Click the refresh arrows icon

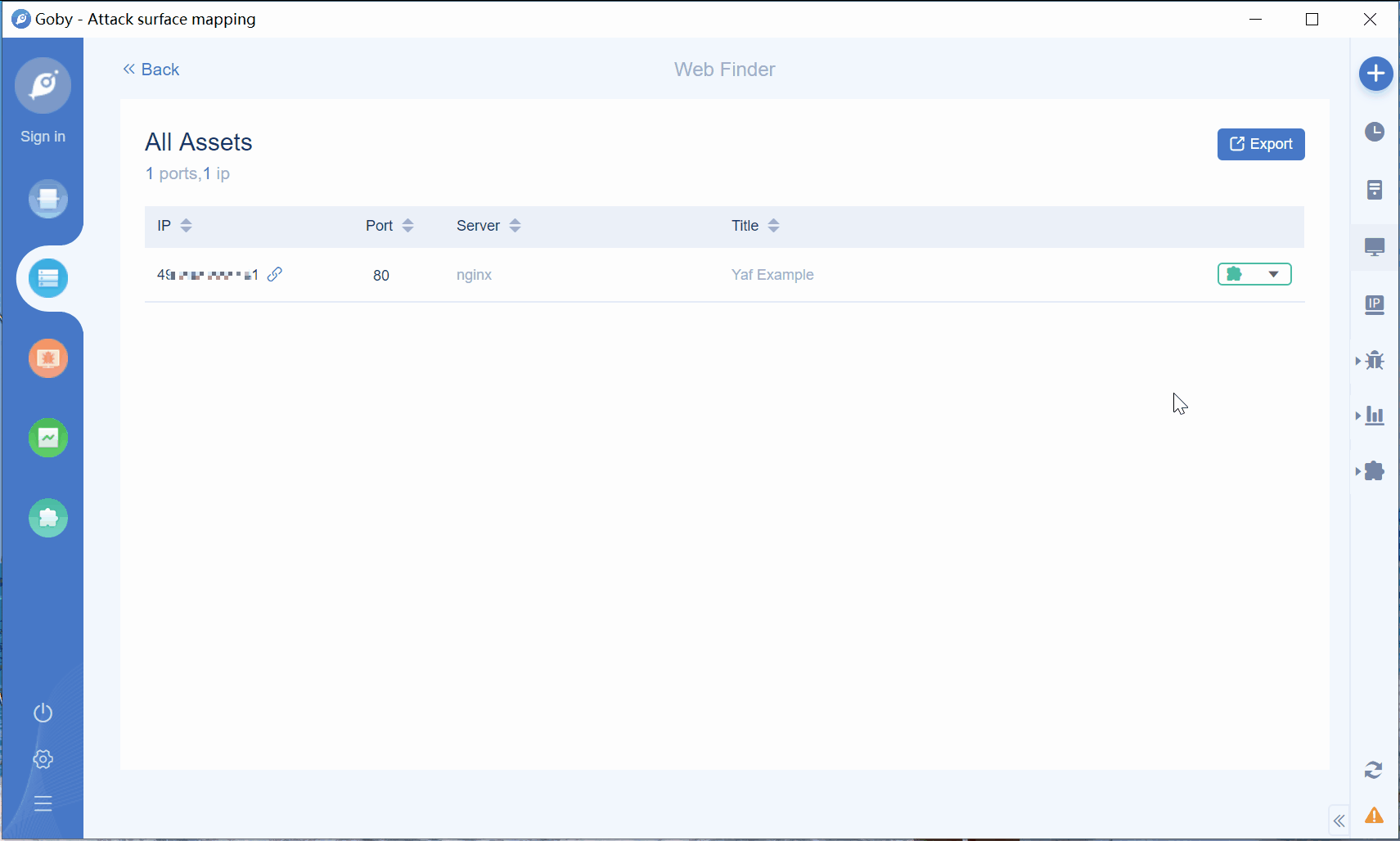pos(1374,770)
